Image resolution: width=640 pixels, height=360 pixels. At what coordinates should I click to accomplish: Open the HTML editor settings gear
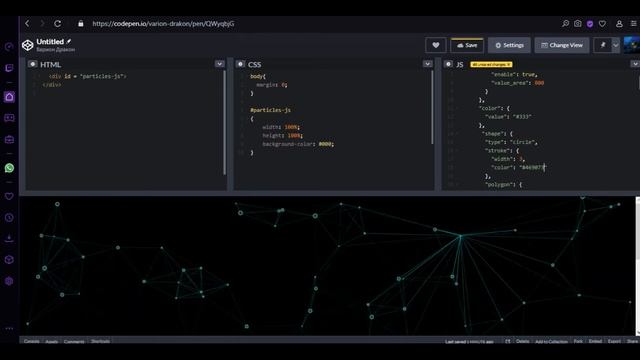click(x=33, y=64)
